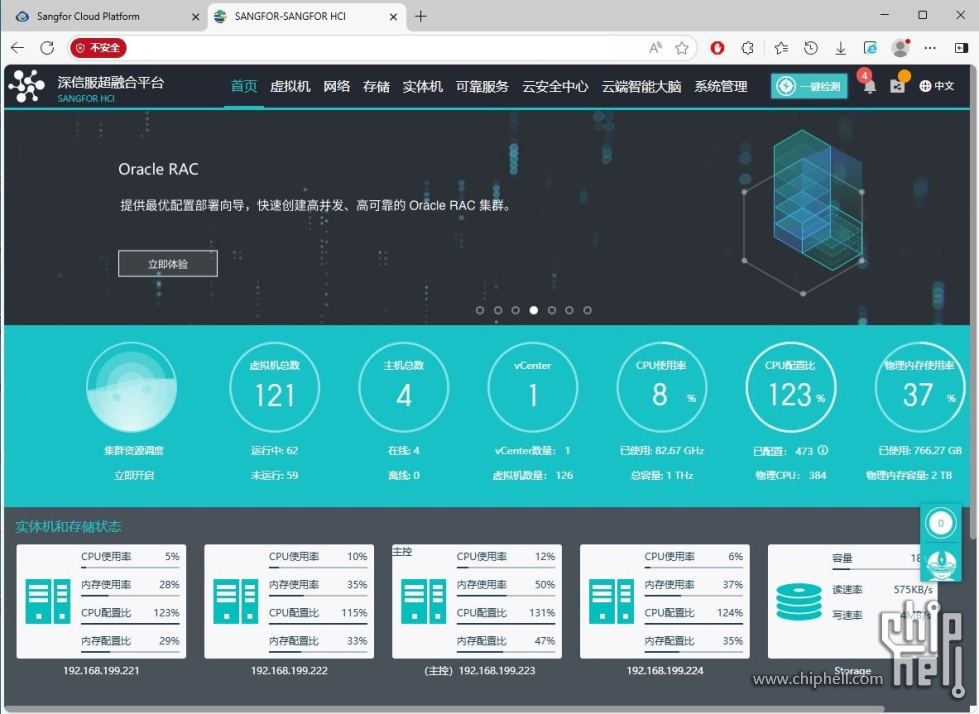Screen dimensions: 979x714
Task: Click the server icon for 192.168.199.221
Action: (x=47, y=602)
